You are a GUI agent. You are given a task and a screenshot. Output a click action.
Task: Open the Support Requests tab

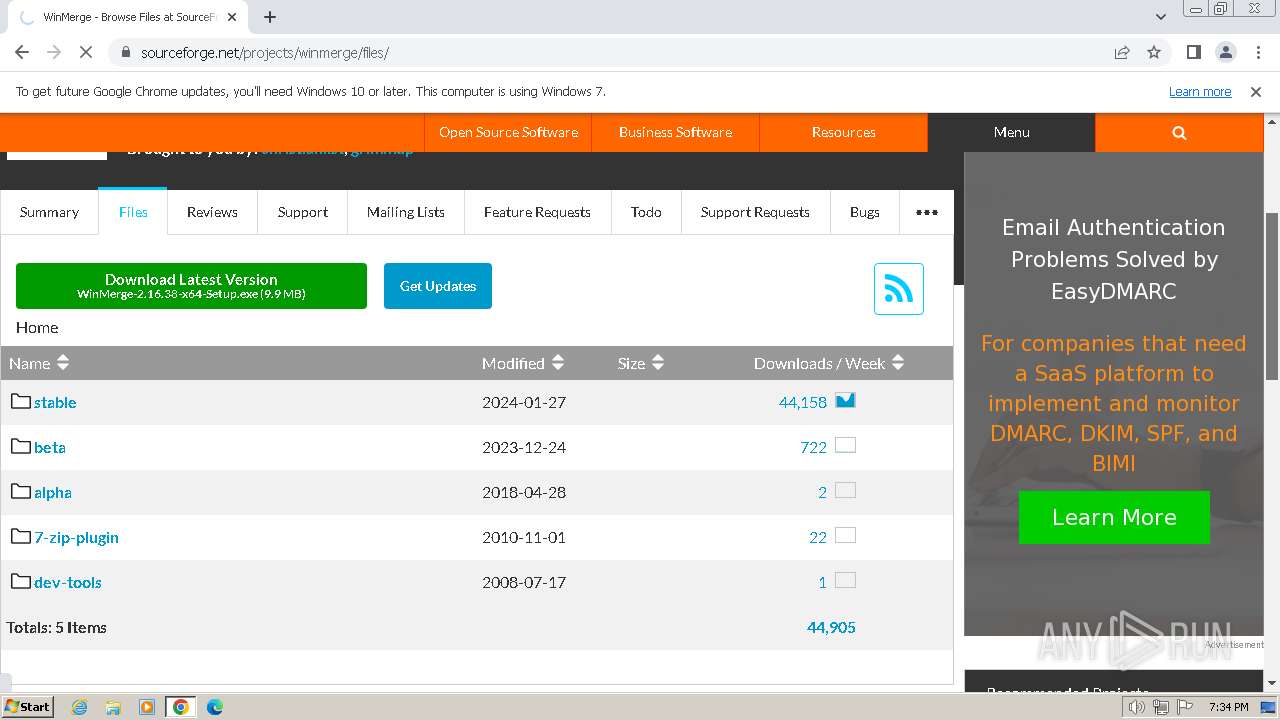click(x=755, y=212)
